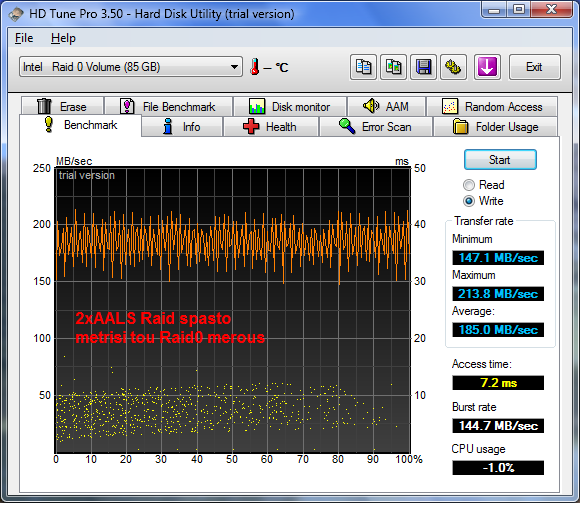Click the HD Tune app icon in title bar

[16, 14]
